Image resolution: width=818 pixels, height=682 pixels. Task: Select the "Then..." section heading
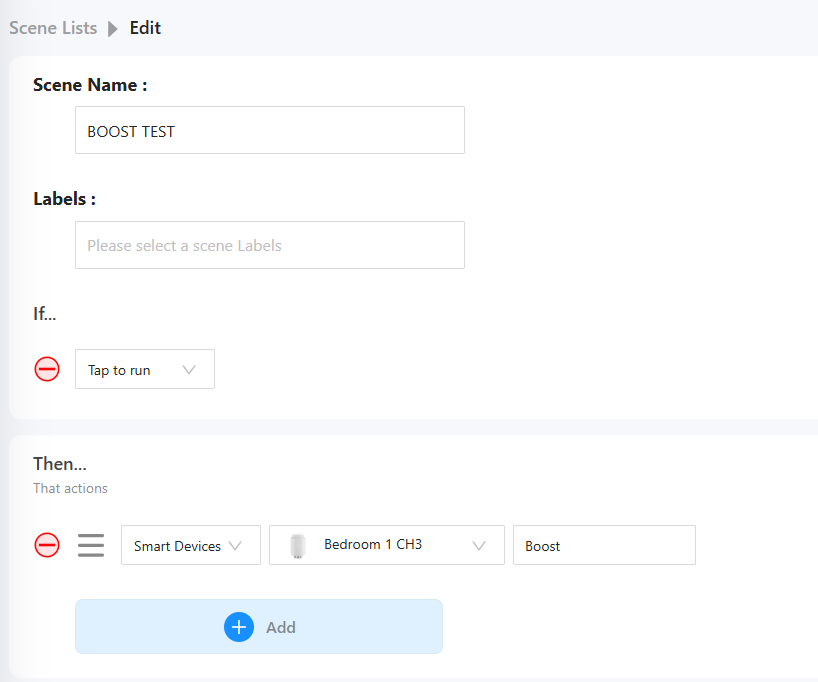pos(60,464)
